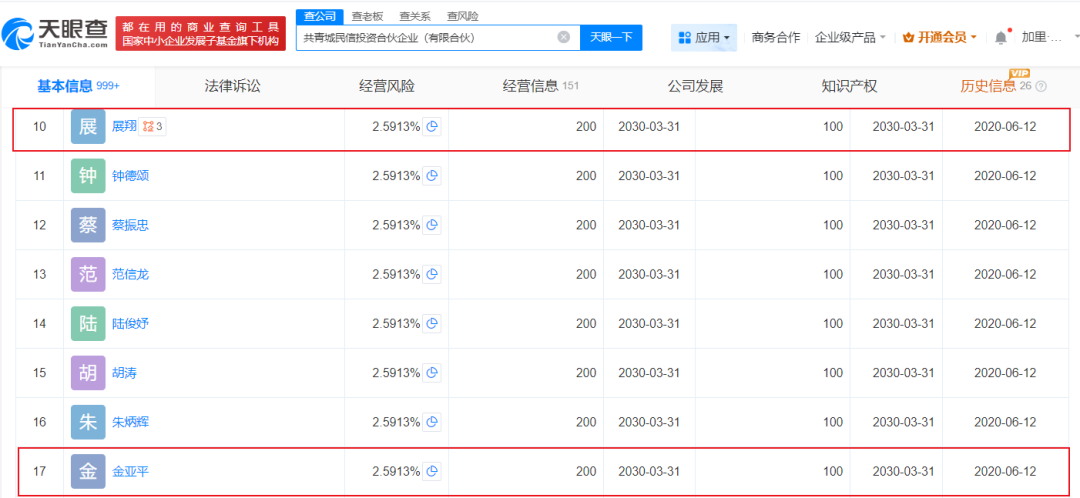Expand the 应用 dropdown
The image size is (1080, 498).
click(x=704, y=37)
